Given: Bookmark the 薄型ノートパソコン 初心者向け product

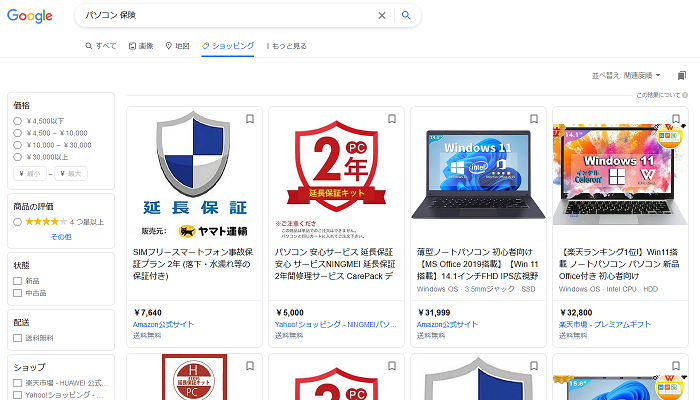Looking at the screenshot, I should coord(534,119).
